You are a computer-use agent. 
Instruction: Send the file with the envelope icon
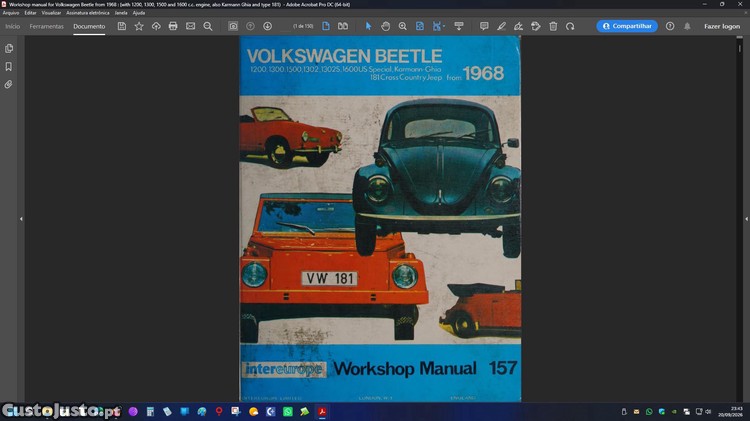click(190, 26)
